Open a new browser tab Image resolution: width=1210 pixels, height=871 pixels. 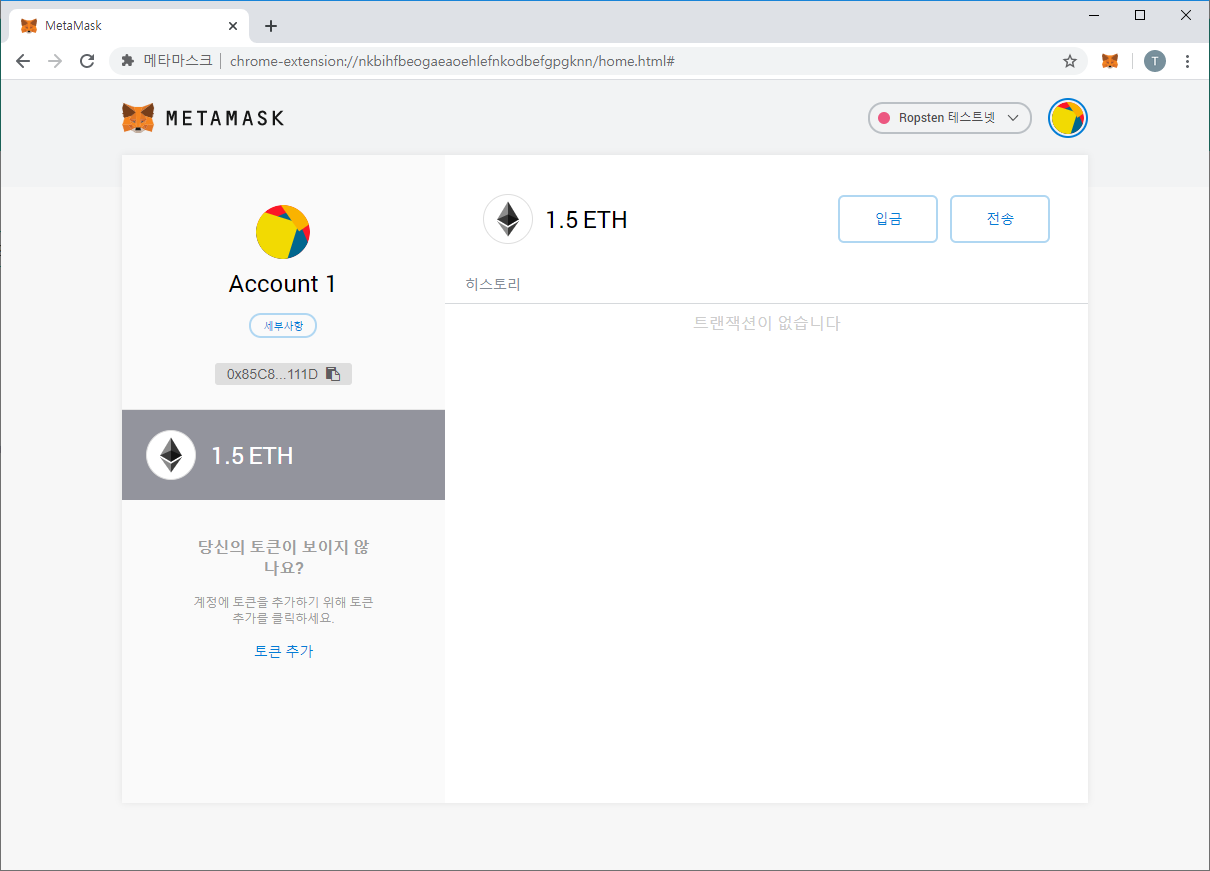click(271, 26)
